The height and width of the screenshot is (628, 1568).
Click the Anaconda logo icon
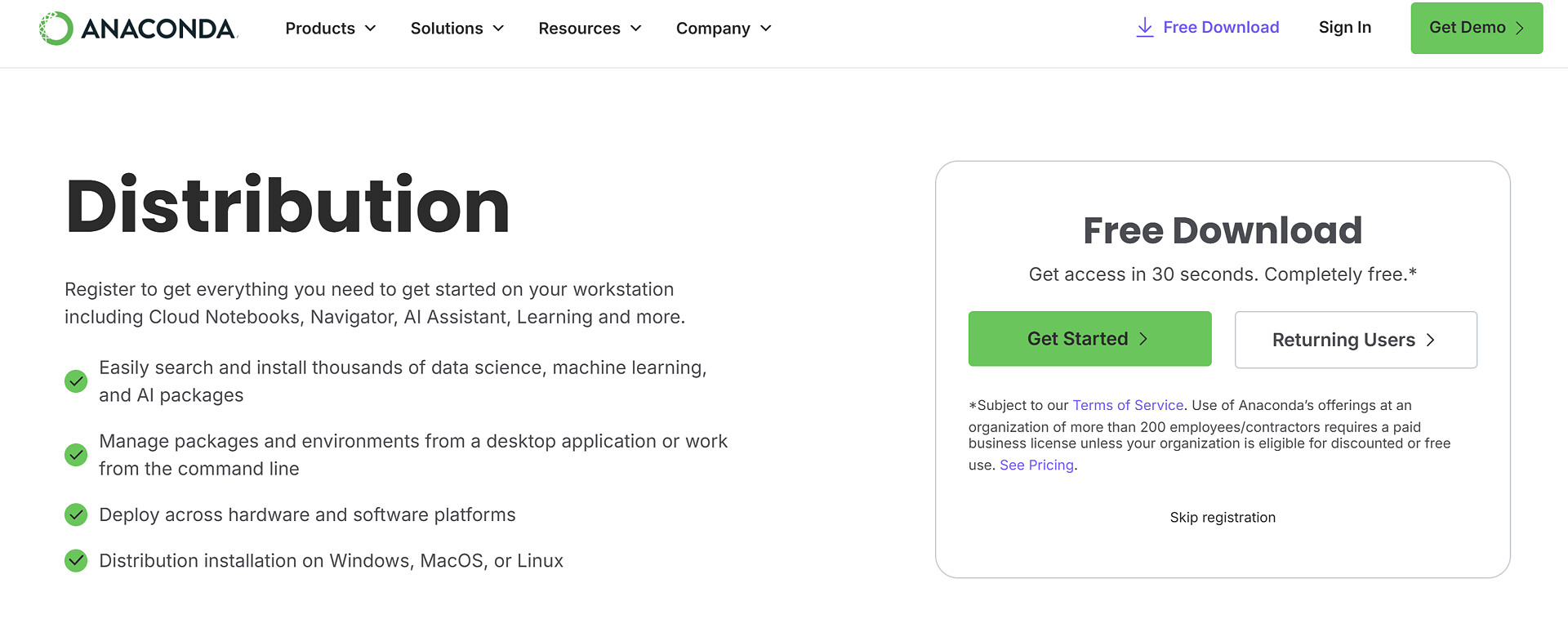point(56,29)
